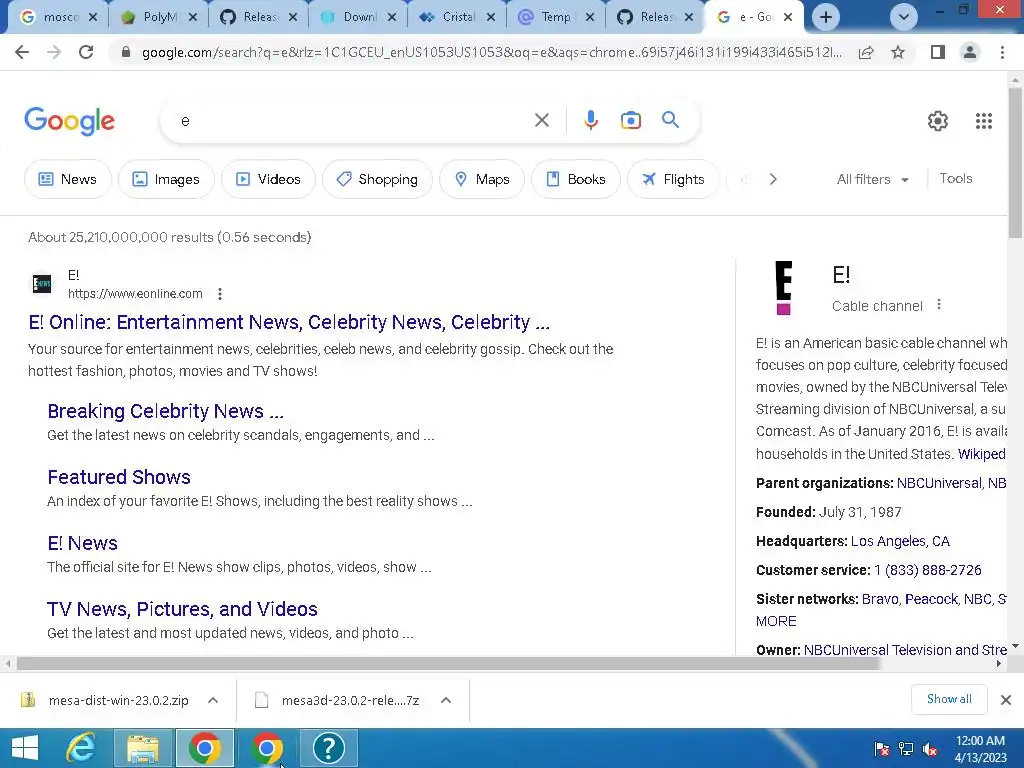Click the Action Center flag tray icon

[882, 749]
